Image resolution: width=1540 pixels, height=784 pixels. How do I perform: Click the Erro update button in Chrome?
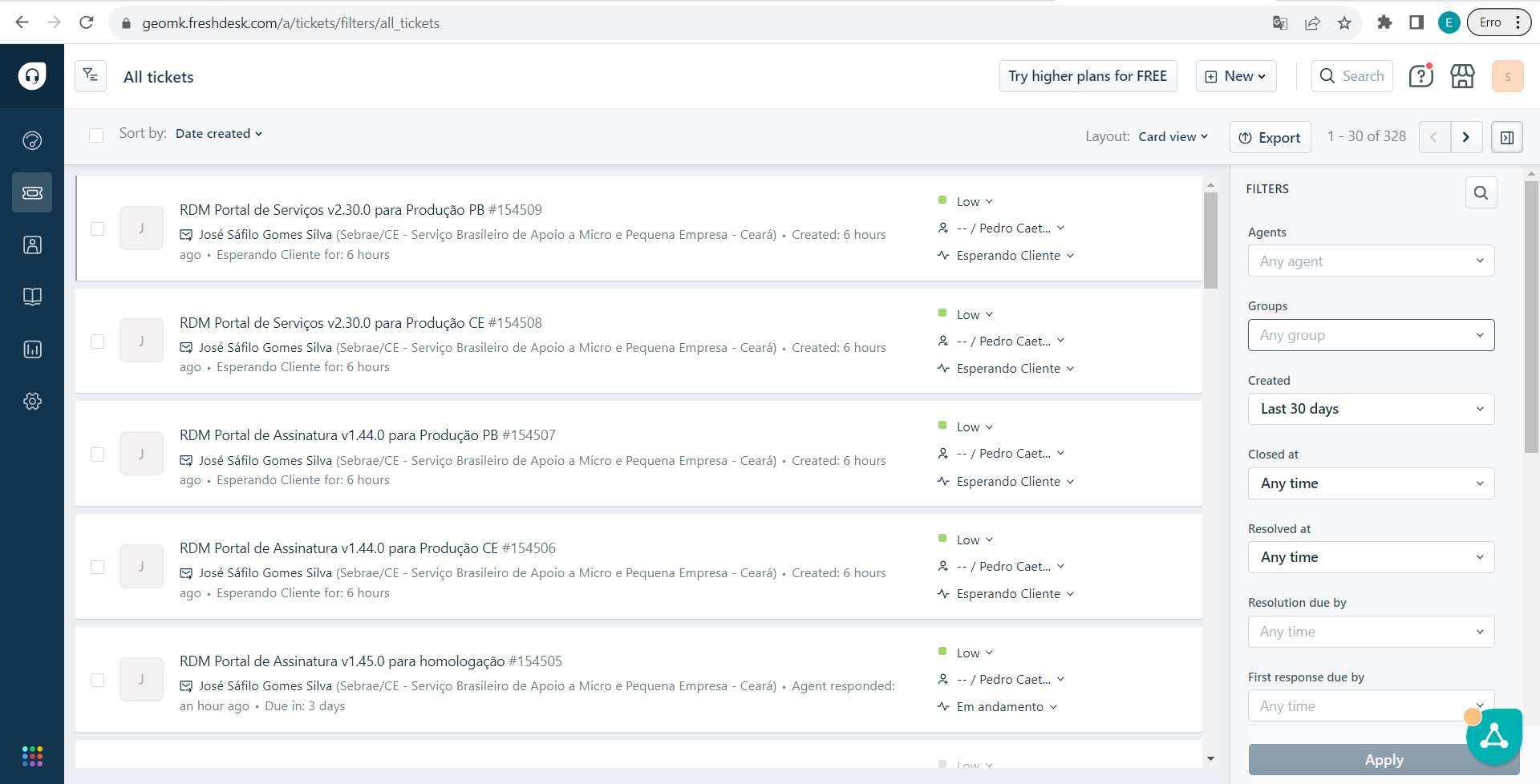click(1498, 22)
